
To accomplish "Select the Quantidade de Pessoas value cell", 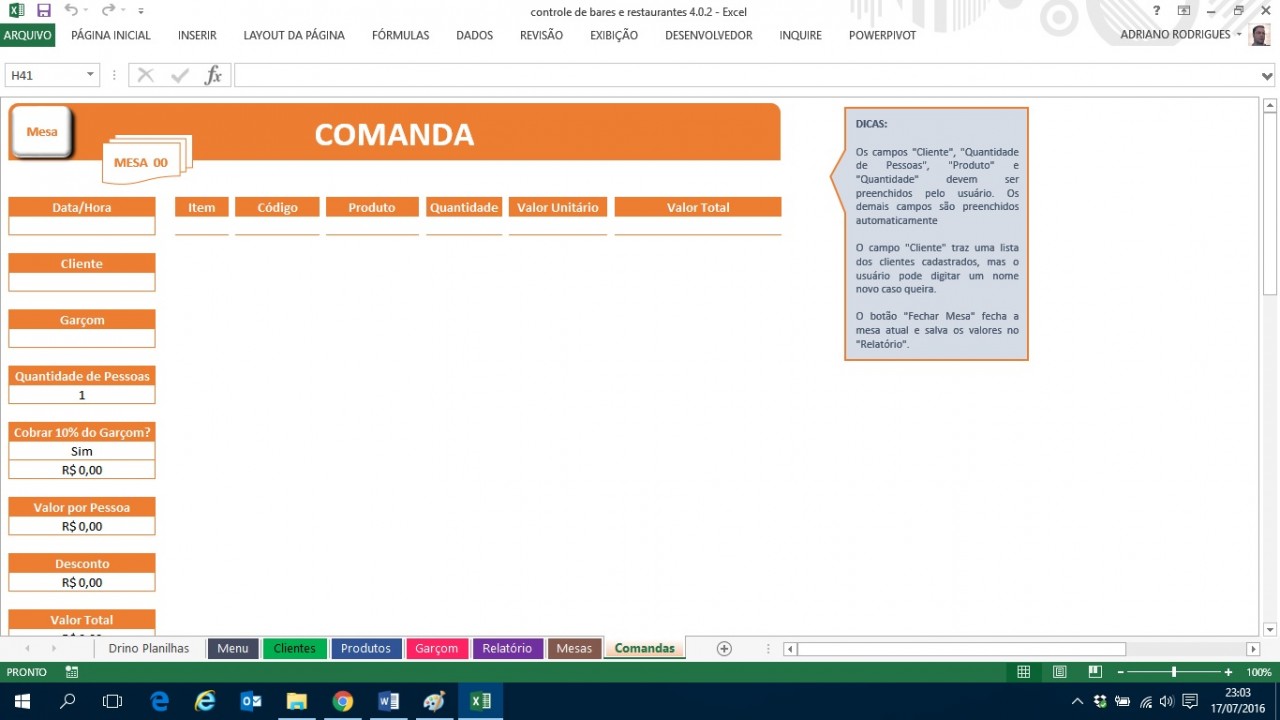I will click(x=82, y=395).
